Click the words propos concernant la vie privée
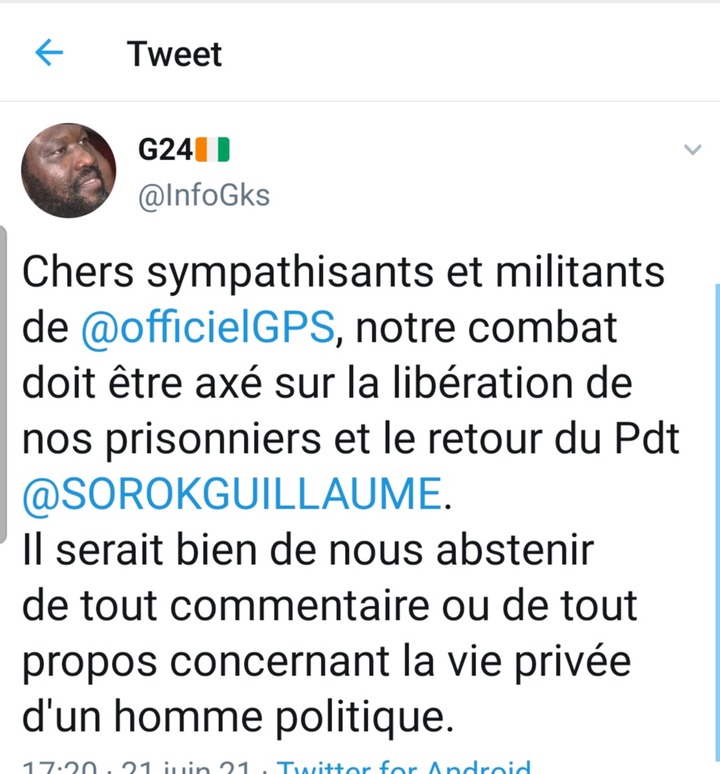Image resolution: width=720 pixels, height=774 pixels. 327,661
